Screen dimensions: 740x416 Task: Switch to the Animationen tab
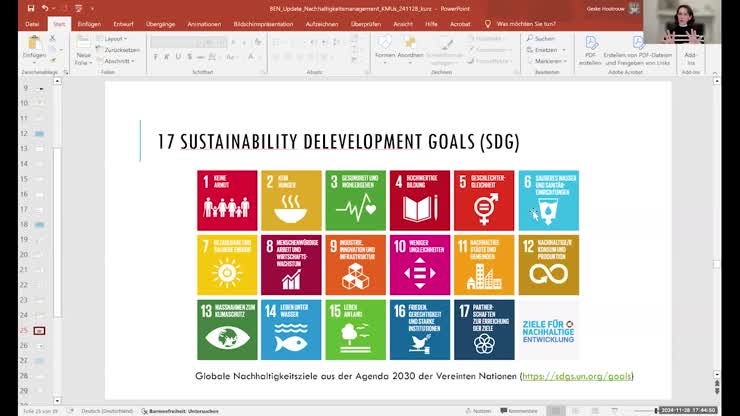204,22
